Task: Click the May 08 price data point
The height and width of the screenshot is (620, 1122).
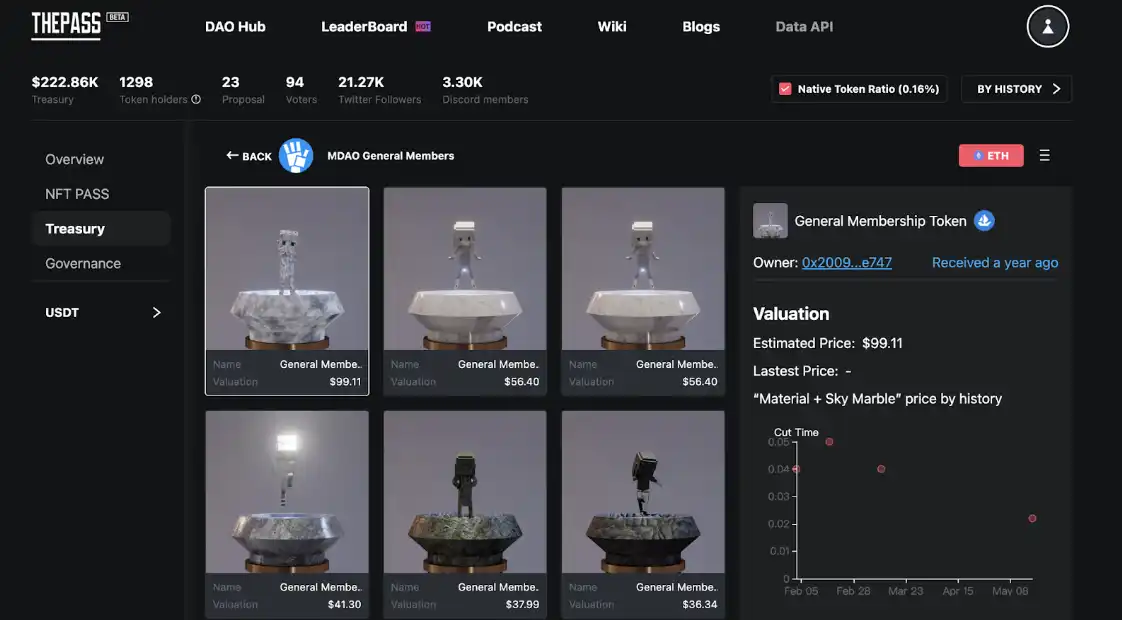Action: coord(1032,518)
